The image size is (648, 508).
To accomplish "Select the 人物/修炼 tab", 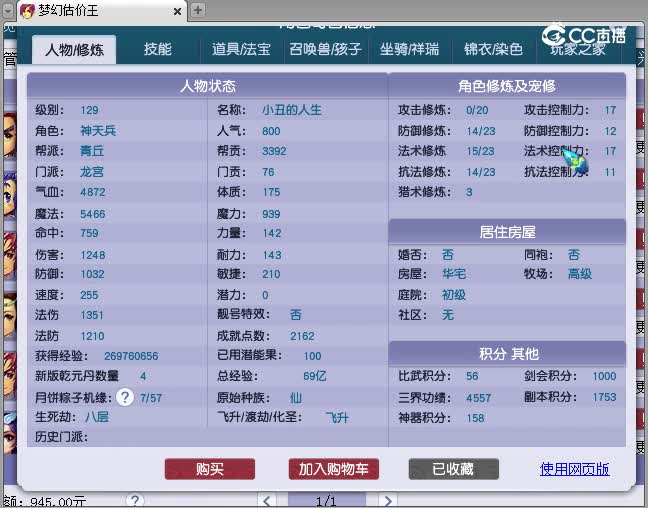I will (x=74, y=50).
